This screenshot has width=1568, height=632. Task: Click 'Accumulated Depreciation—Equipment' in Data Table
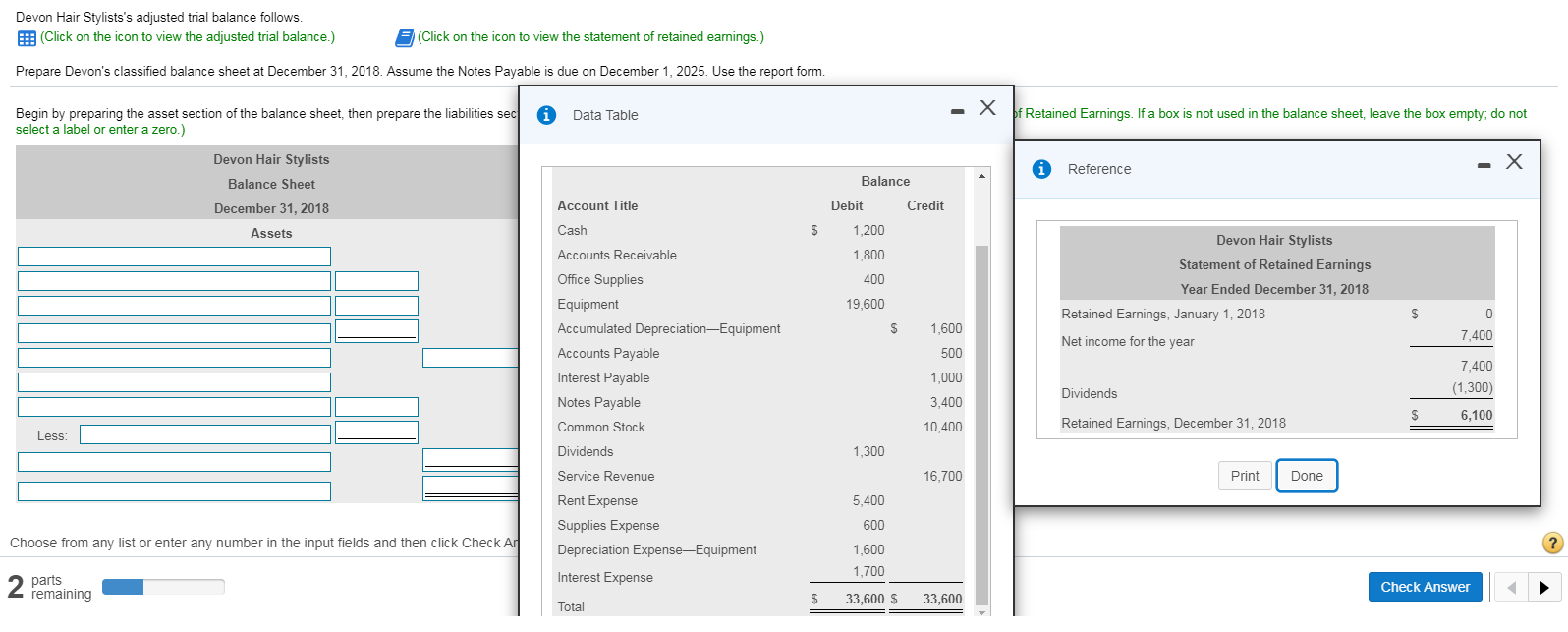668,329
